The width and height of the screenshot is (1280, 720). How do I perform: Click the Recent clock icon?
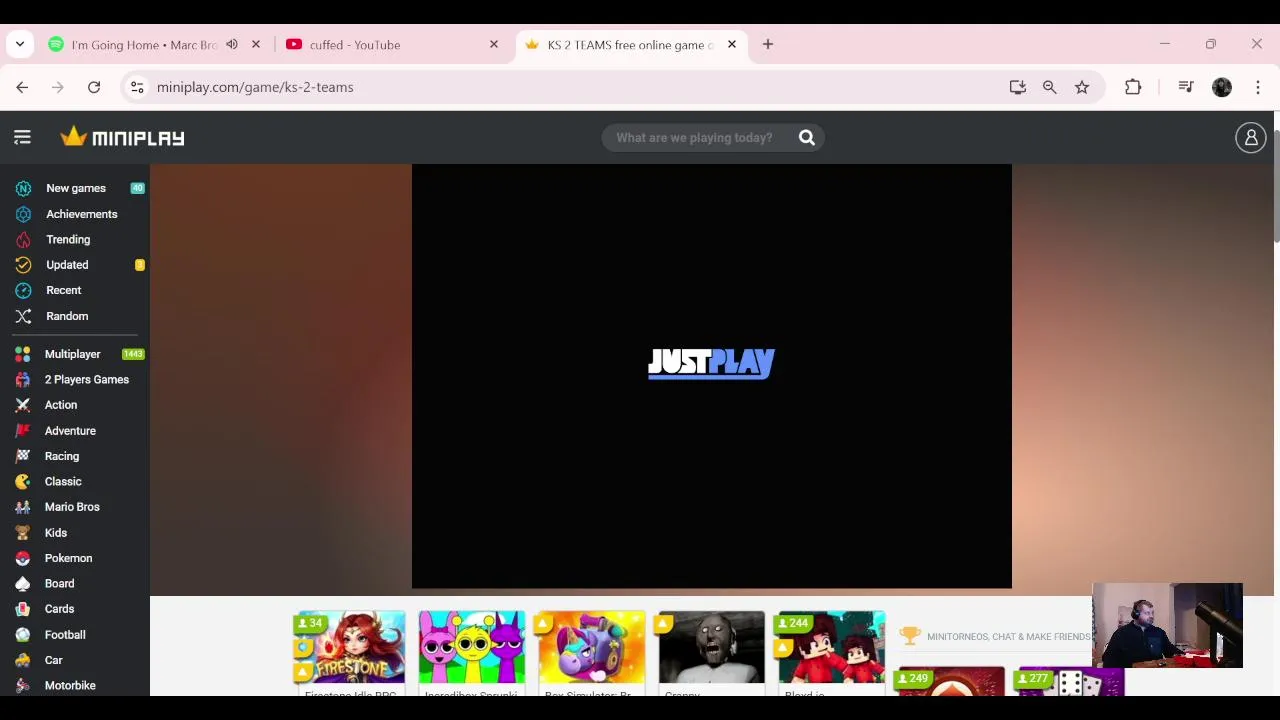point(23,290)
